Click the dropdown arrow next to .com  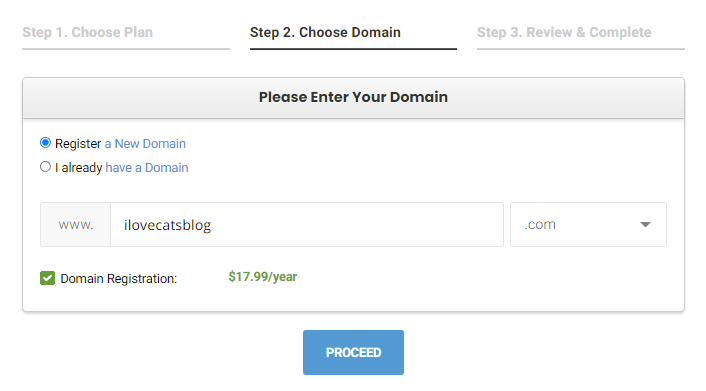(x=645, y=224)
